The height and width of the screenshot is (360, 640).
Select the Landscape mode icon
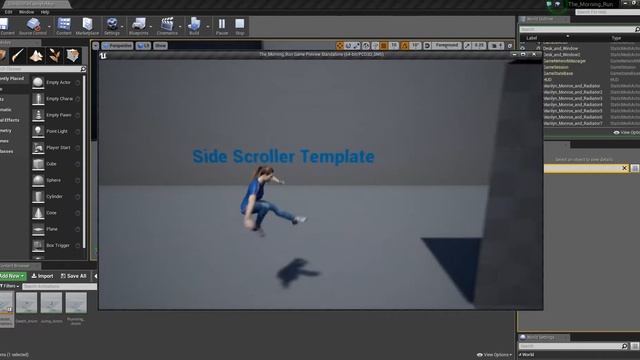click(36, 55)
